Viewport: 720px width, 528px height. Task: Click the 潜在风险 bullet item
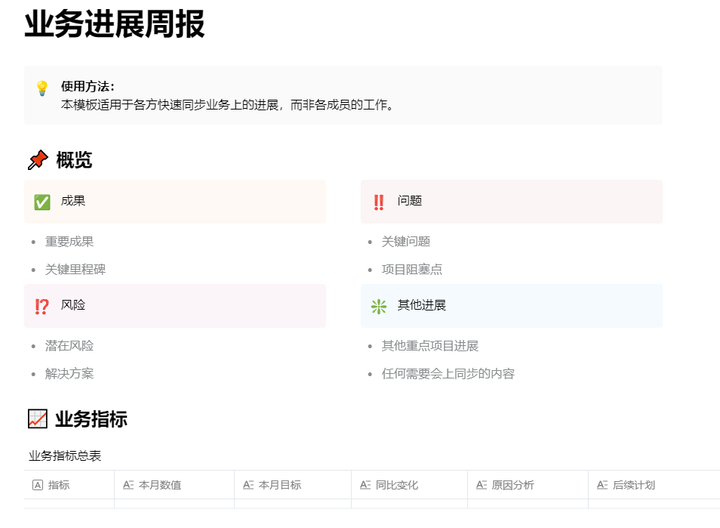pos(69,346)
